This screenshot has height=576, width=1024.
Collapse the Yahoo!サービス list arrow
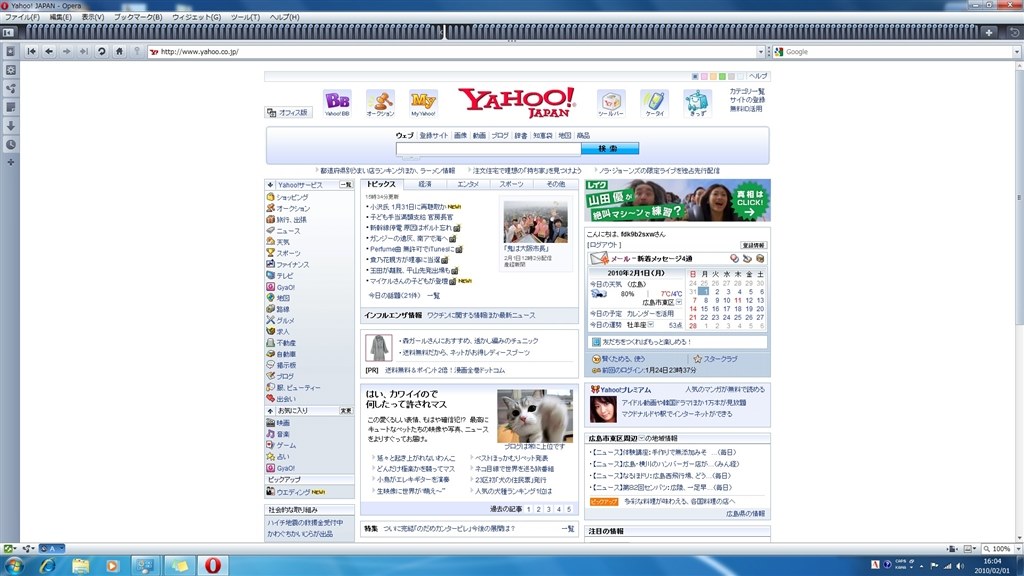(270, 185)
